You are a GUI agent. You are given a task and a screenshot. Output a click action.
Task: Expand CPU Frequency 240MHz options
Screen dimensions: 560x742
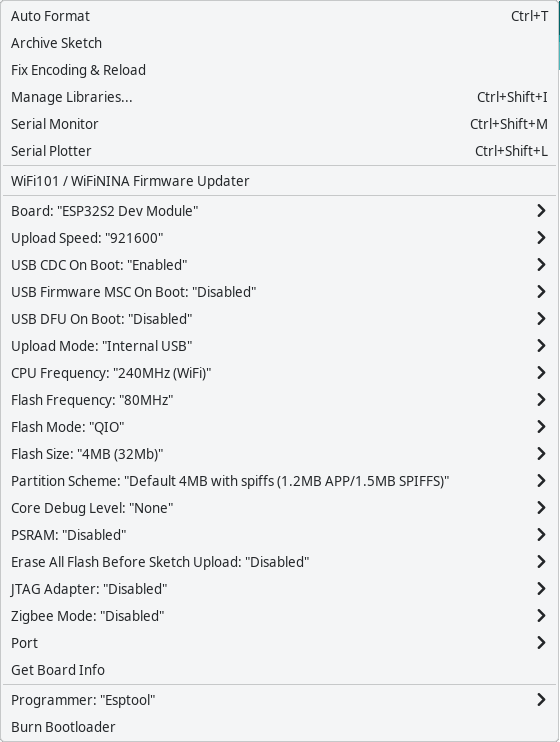click(x=280, y=372)
